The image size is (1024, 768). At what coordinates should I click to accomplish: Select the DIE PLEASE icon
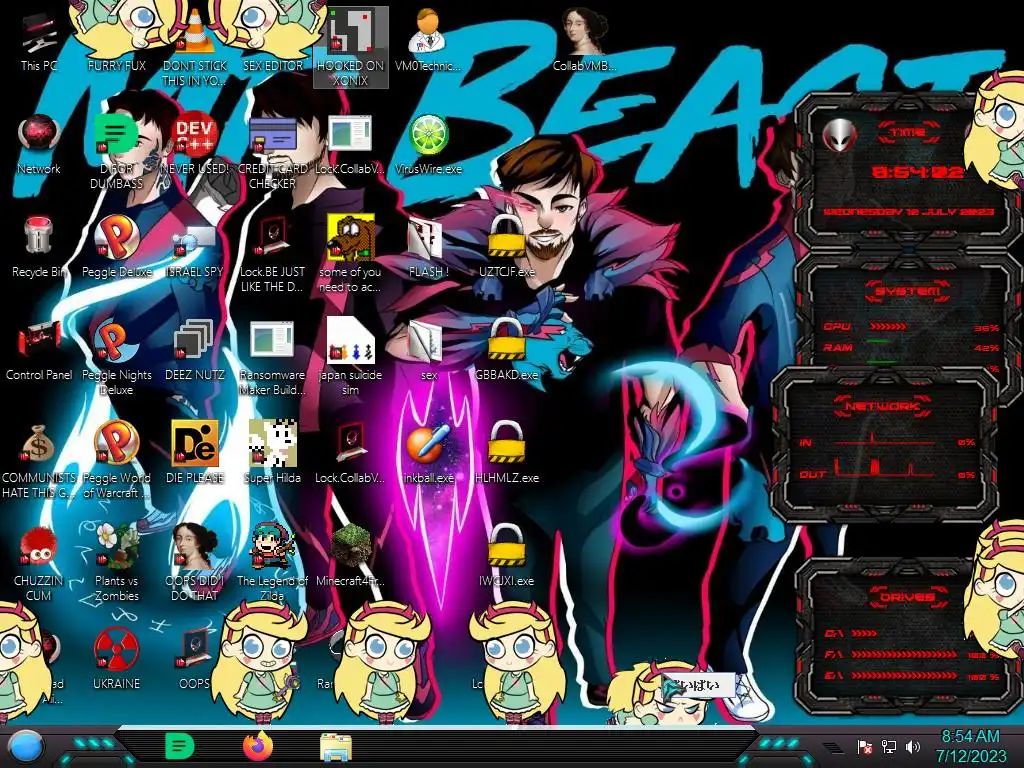pyautogui.click(x=195, y=452)
